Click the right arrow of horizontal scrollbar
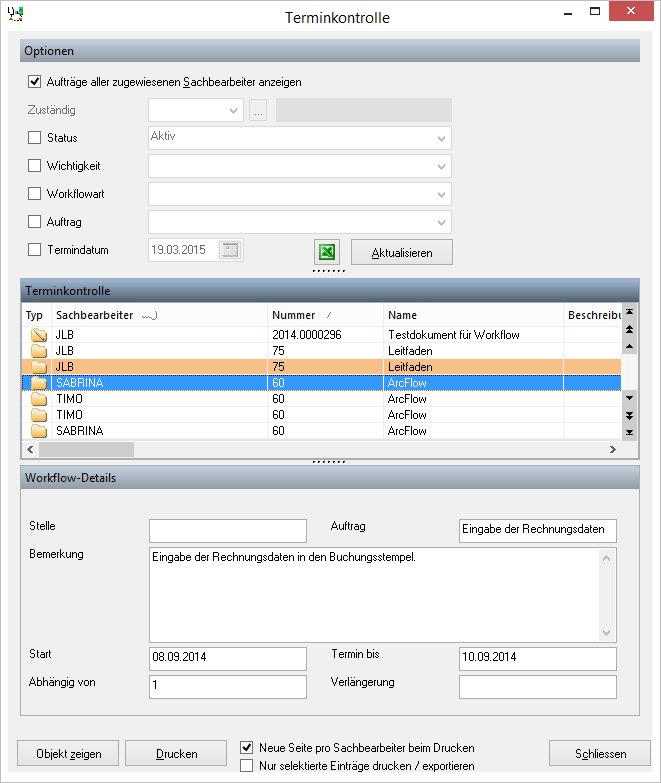The height and width of the screenshot is (783, 661). (613, 449)
